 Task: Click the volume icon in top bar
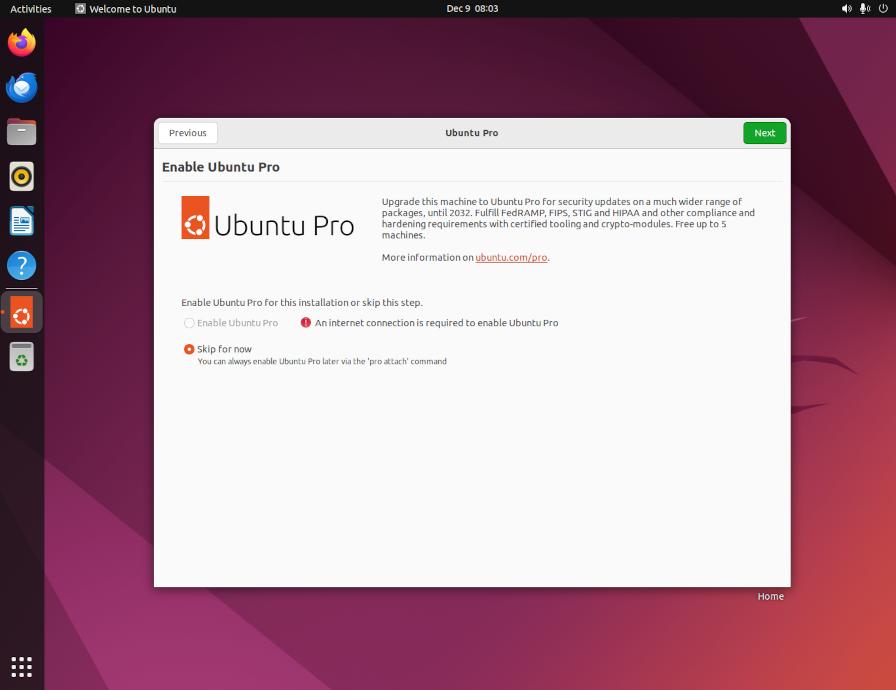click(846, 9)
